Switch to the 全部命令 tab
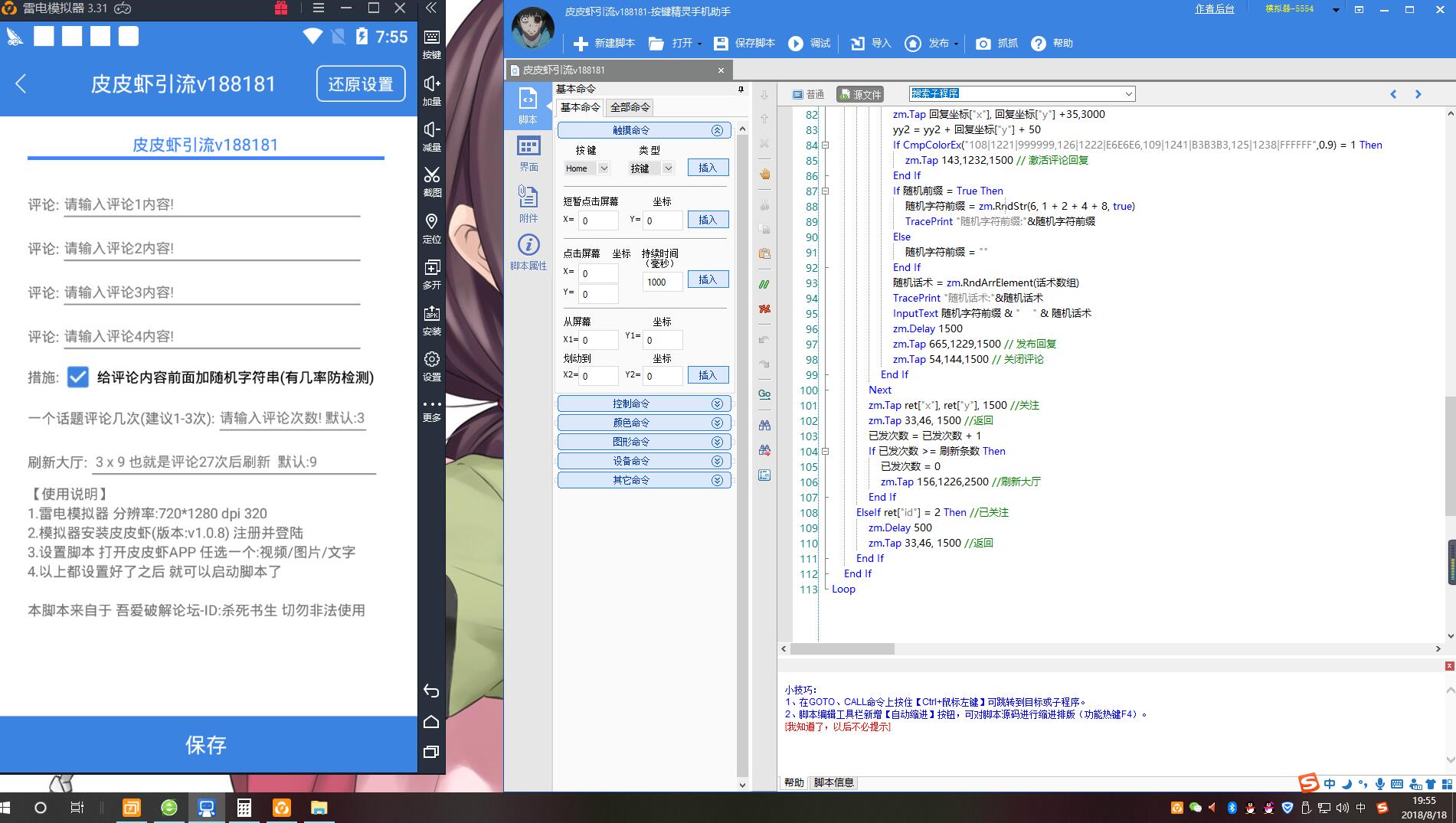Screen dimensions: 1456x823 630,107
